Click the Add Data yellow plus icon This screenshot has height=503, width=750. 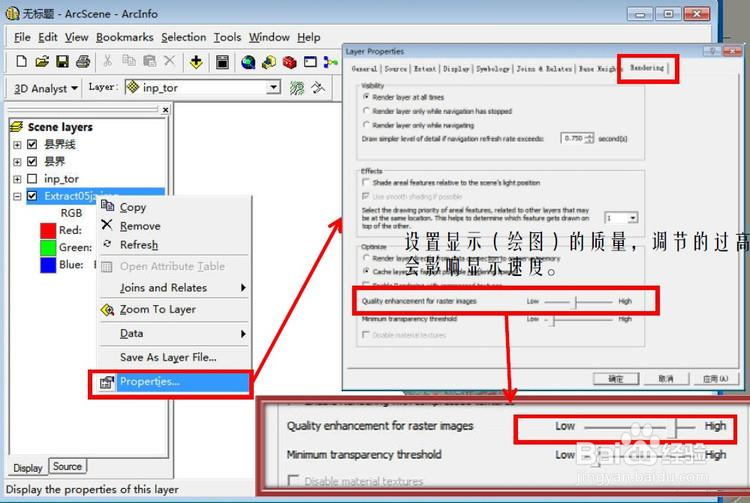196,62
